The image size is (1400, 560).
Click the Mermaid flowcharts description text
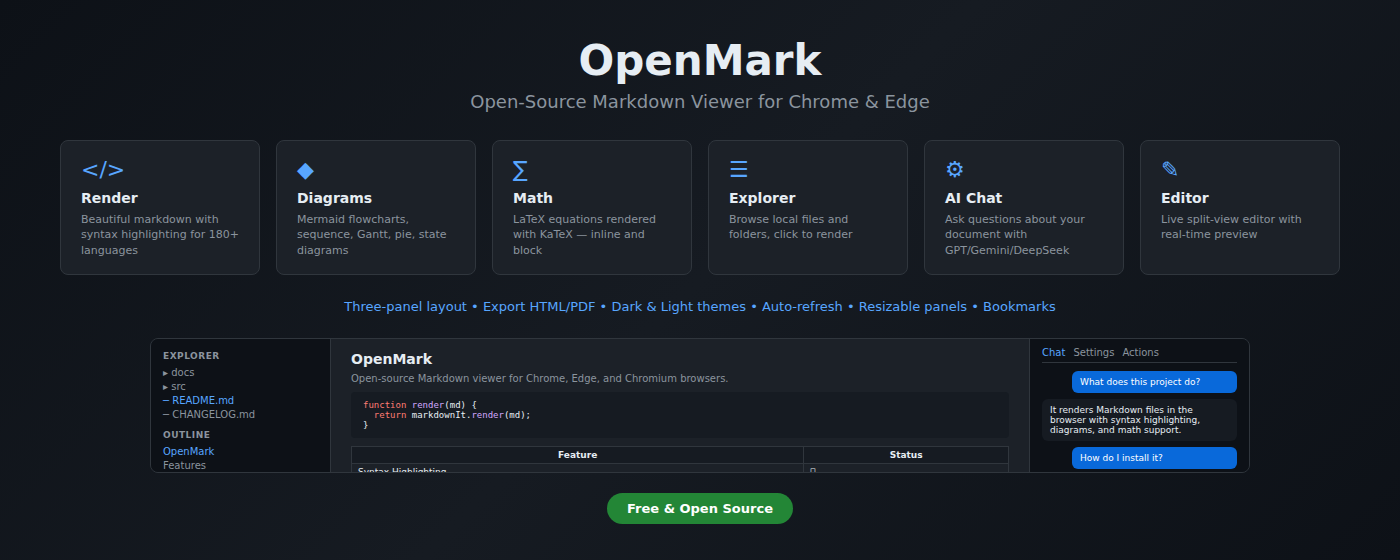click(x=372, y=235)
